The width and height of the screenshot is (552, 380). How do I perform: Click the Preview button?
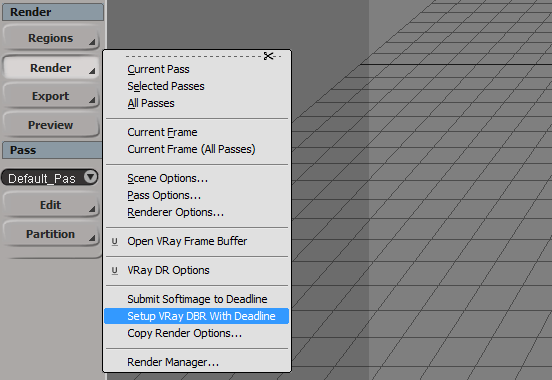(51, 125)
